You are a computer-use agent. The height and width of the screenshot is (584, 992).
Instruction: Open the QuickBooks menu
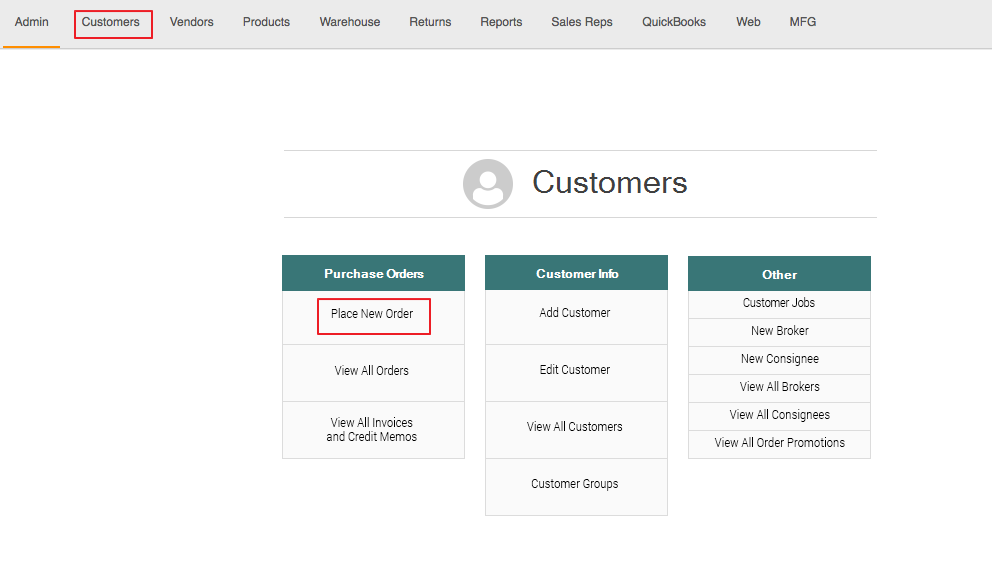coord(674,22)
